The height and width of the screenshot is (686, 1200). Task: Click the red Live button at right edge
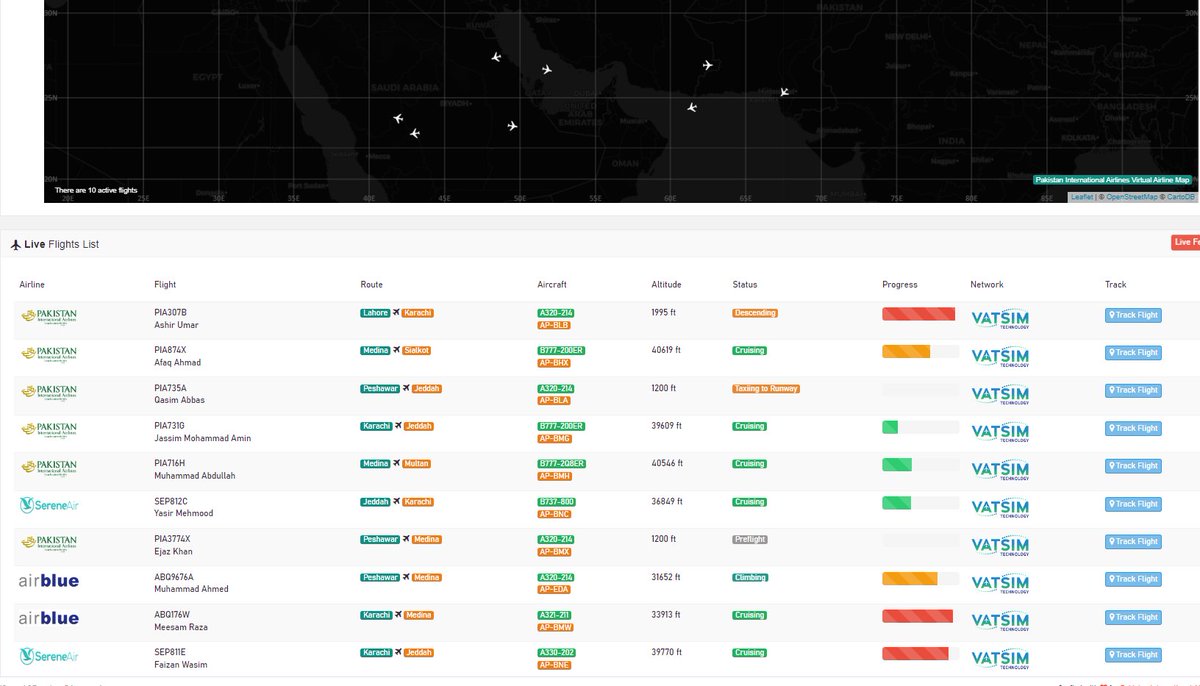coord(1185,242)
